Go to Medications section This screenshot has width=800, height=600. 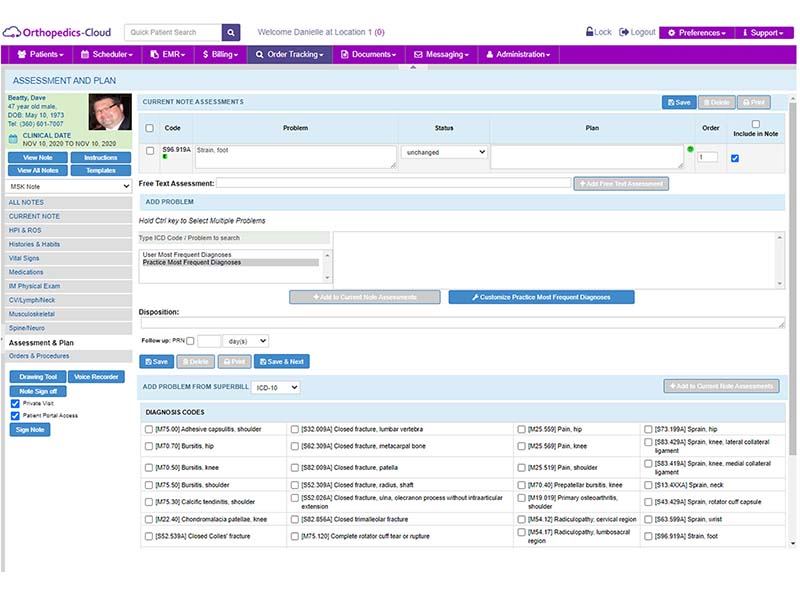tap(69, 272)
